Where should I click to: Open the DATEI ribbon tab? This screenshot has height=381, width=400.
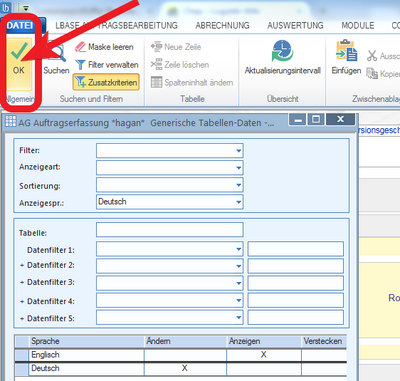tap(20, 25)
